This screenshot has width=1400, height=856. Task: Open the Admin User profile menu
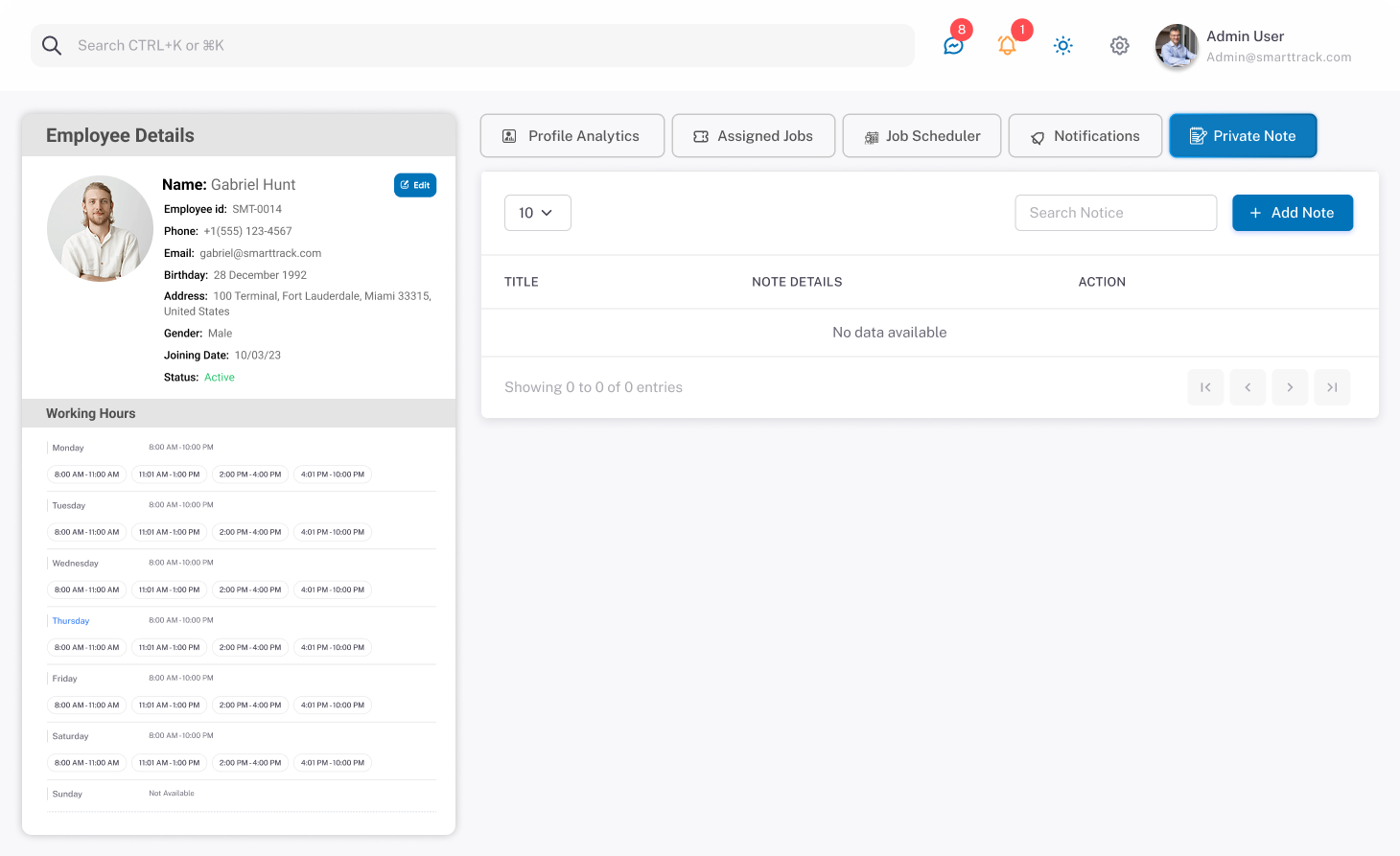[x=1254, y=46]
